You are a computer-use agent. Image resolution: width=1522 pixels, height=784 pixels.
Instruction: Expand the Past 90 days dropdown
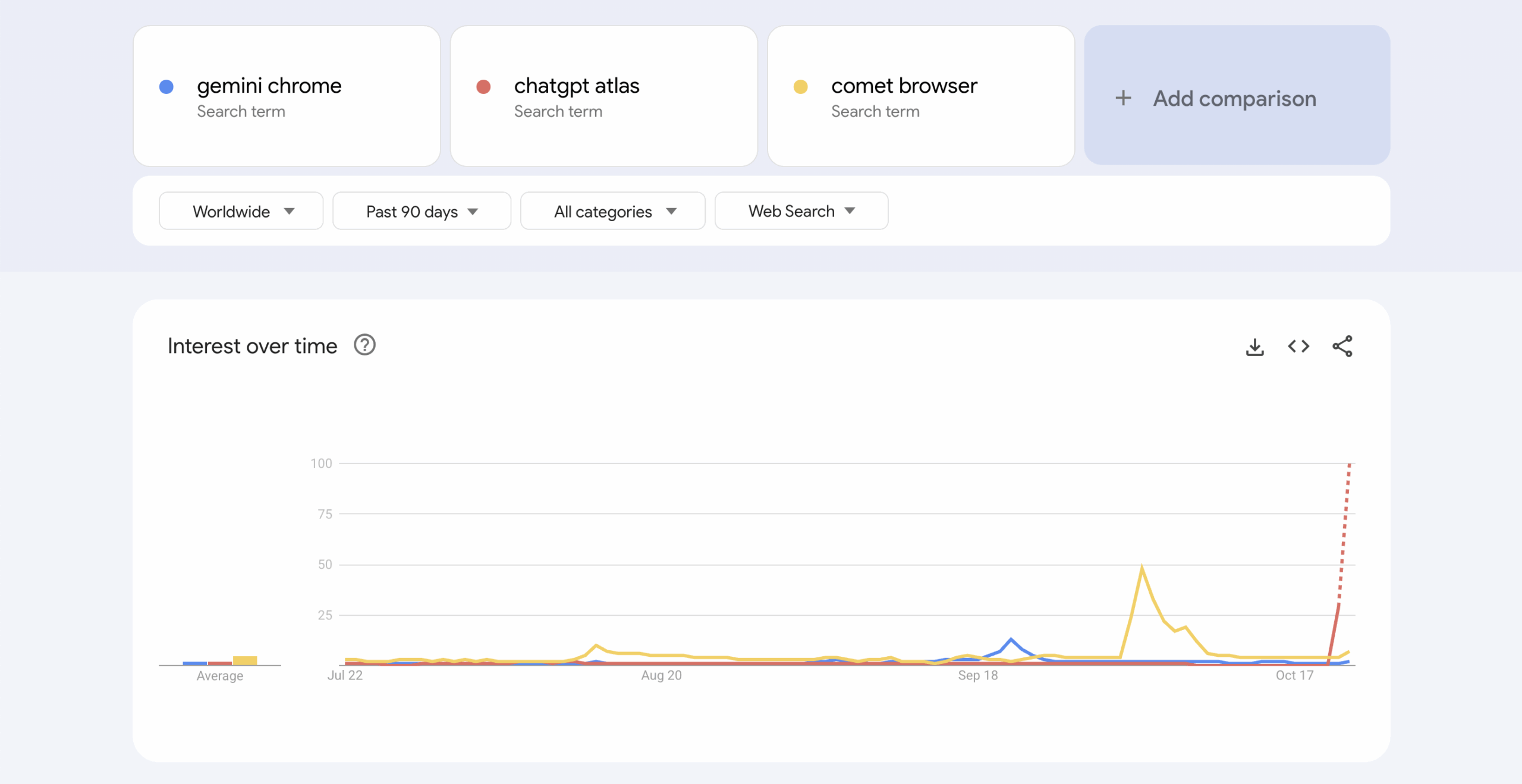422,211
